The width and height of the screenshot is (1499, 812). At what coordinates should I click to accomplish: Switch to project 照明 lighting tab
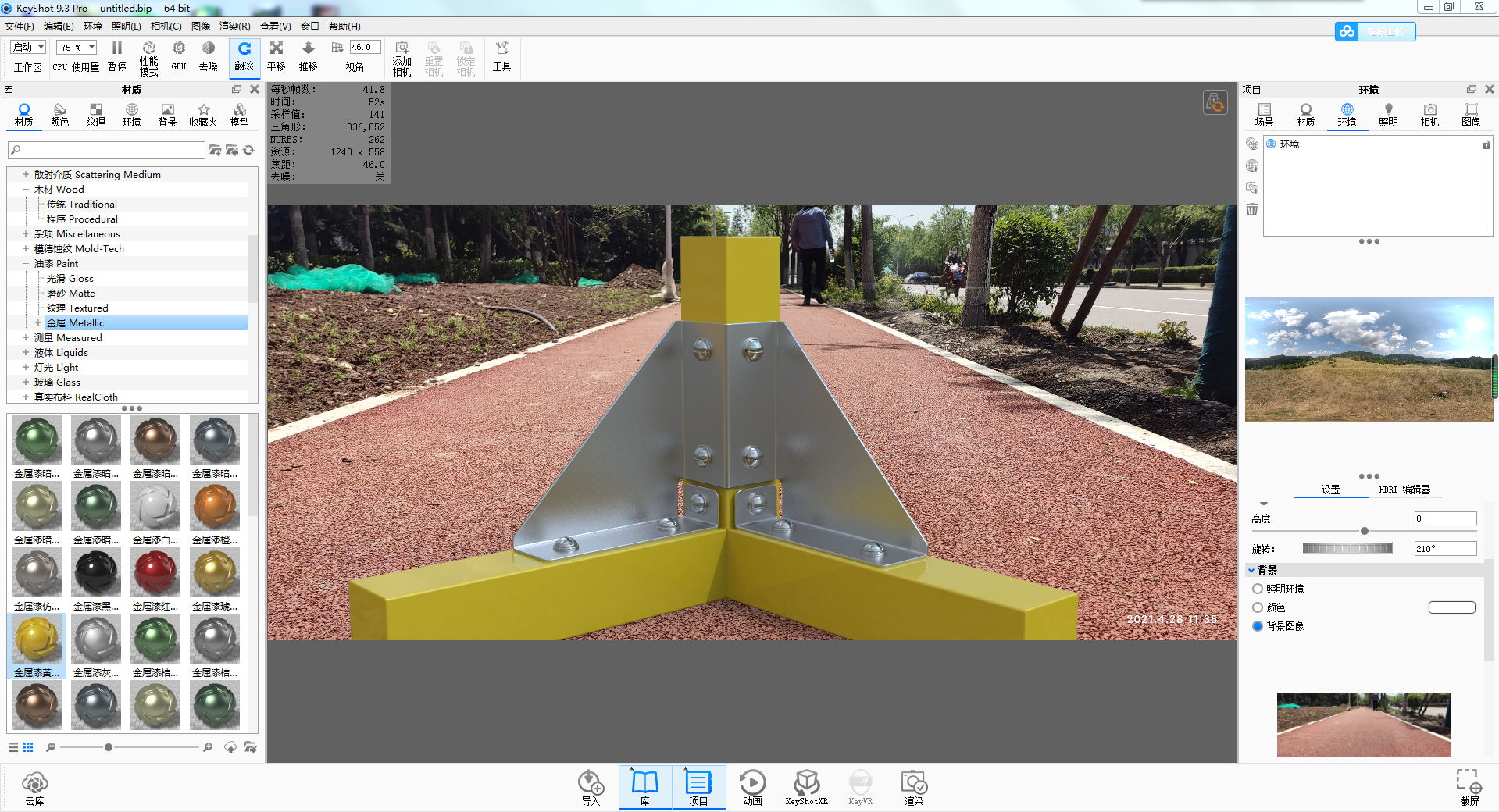(x=1388, y=115)
